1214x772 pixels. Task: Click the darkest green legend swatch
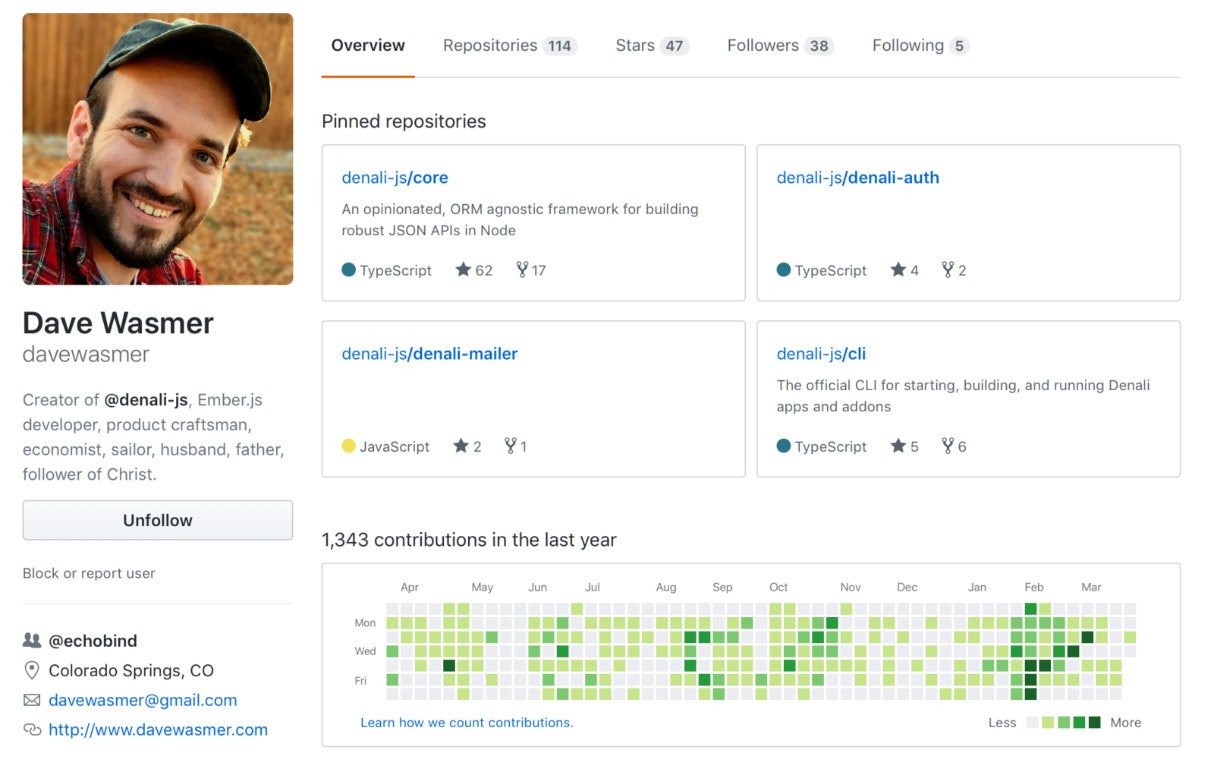click(x=1094, y=722)
